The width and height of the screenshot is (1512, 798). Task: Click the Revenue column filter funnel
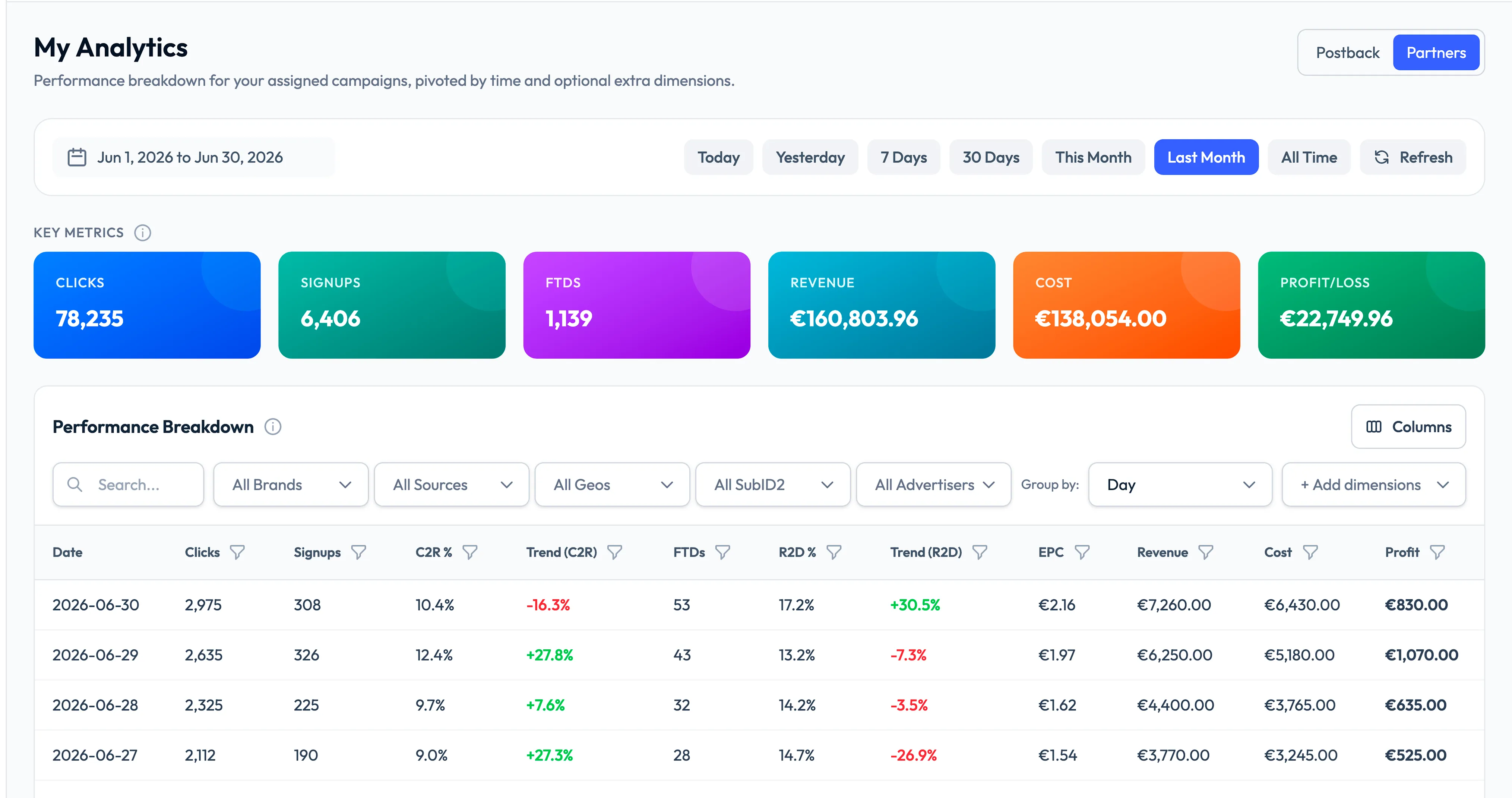(1206, 552)
